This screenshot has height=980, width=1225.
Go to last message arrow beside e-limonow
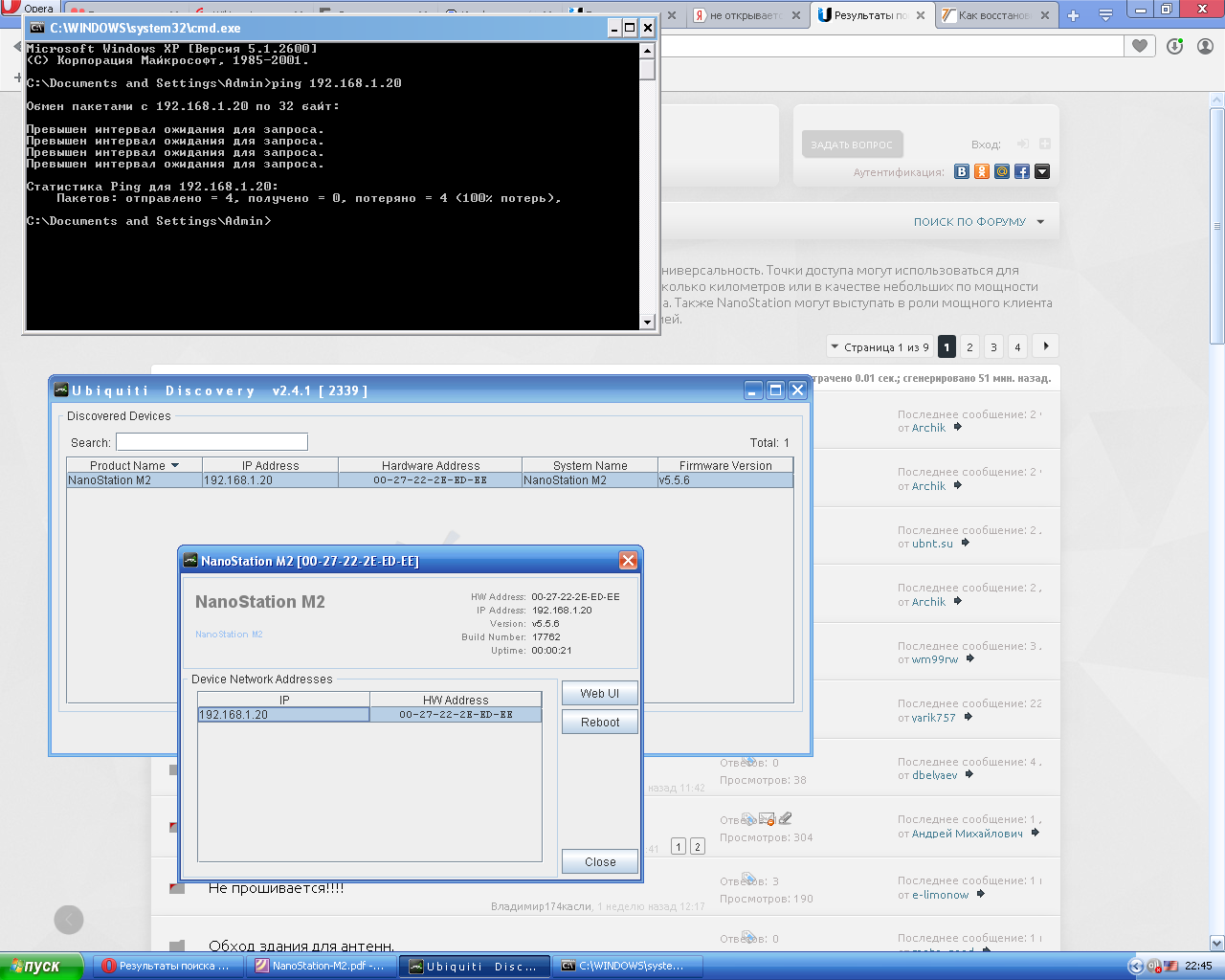(981, 894)
